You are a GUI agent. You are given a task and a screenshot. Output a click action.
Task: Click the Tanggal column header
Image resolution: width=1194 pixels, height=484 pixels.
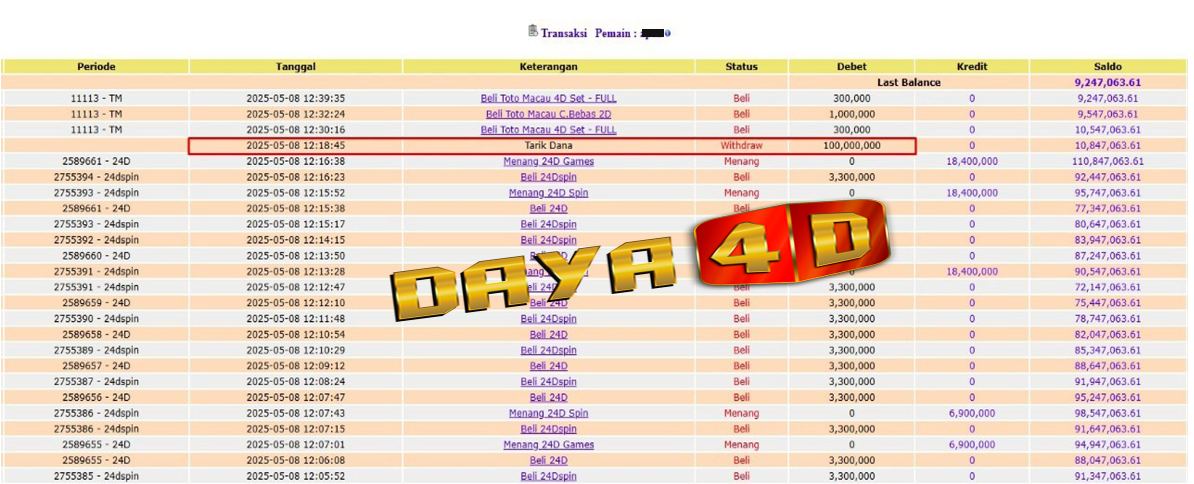296,67
